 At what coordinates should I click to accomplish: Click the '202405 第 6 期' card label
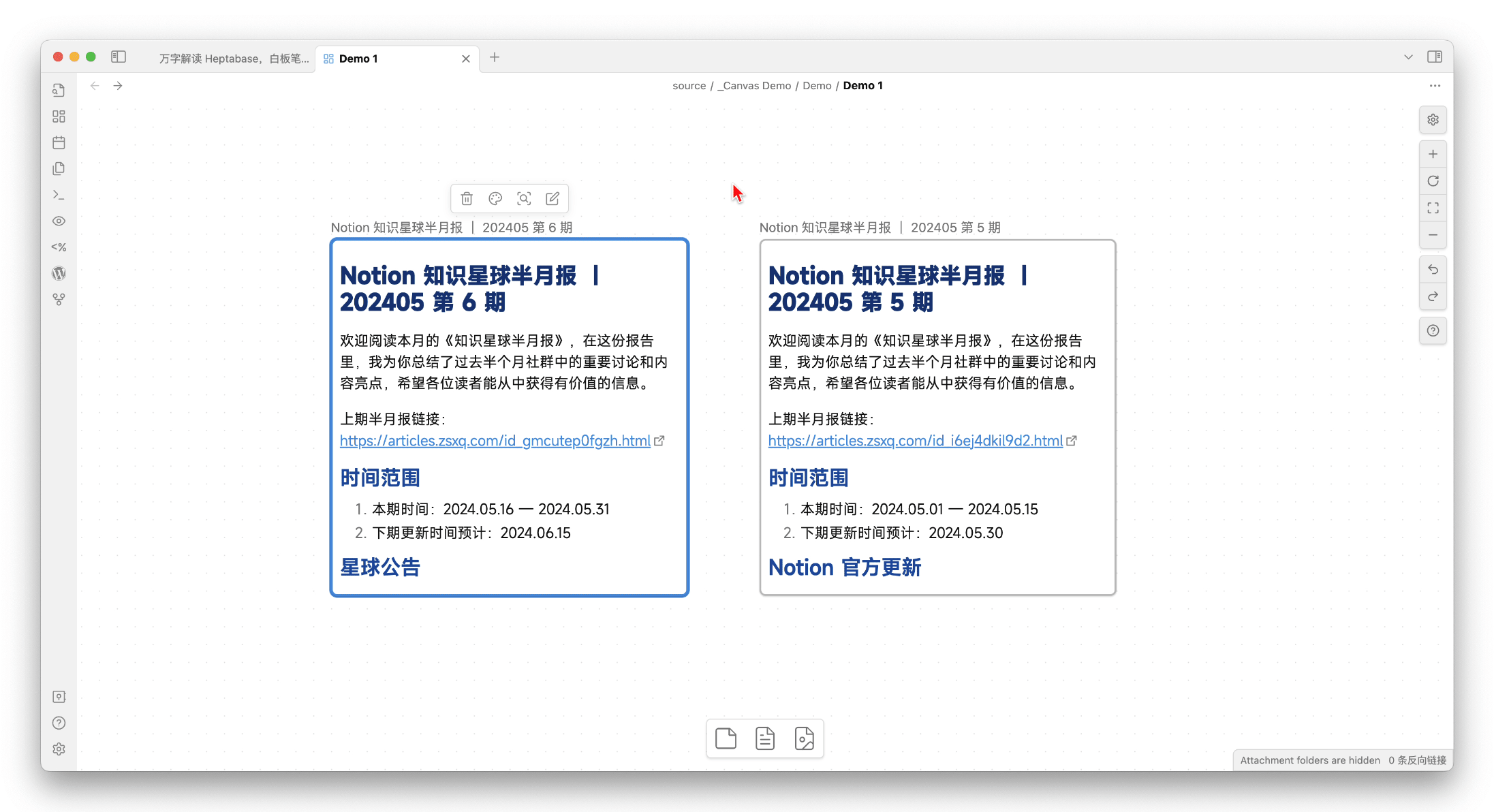pos(452,228)
